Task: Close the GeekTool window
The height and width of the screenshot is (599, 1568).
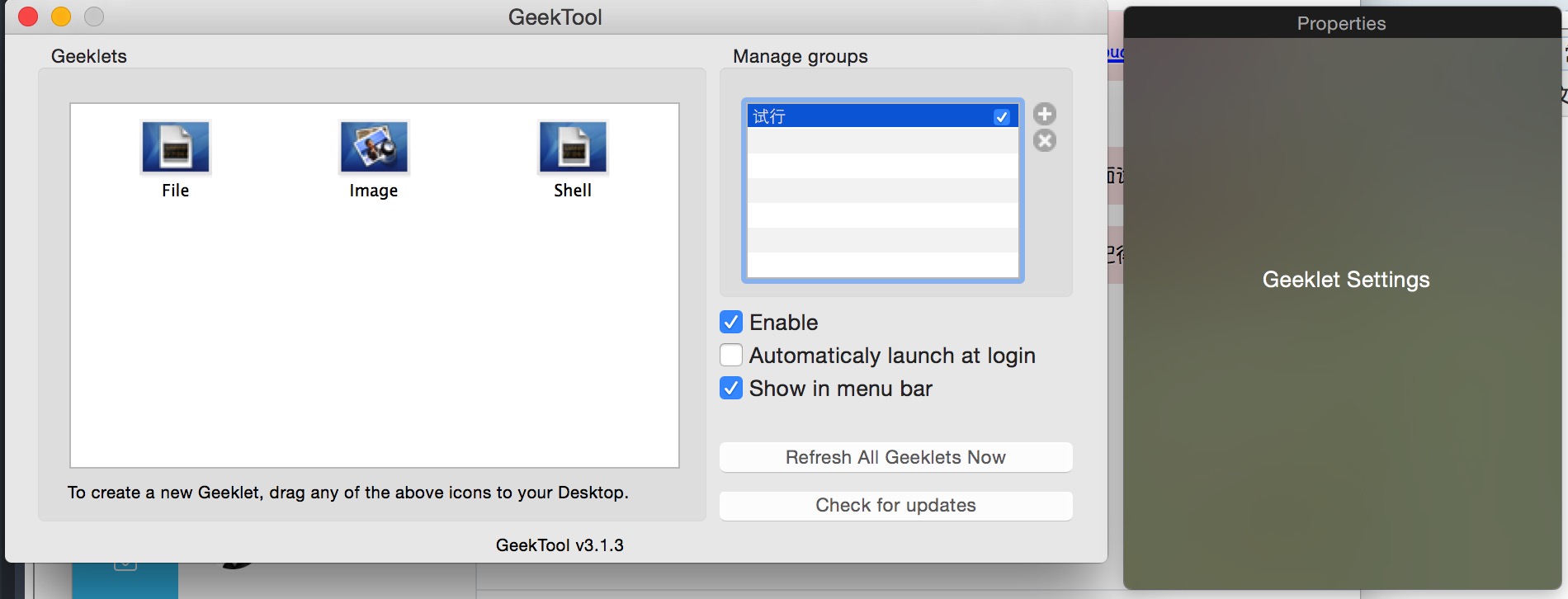Action: point(28,17)
